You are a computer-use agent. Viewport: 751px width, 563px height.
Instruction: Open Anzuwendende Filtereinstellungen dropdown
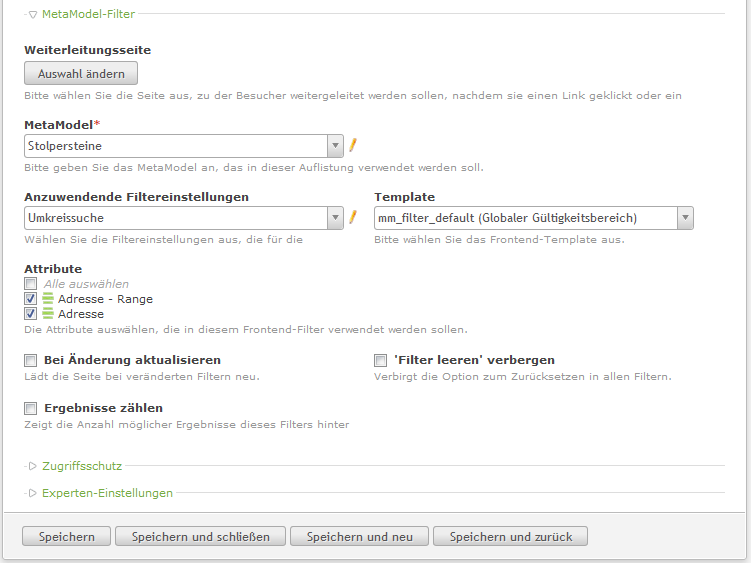[184, 218]
